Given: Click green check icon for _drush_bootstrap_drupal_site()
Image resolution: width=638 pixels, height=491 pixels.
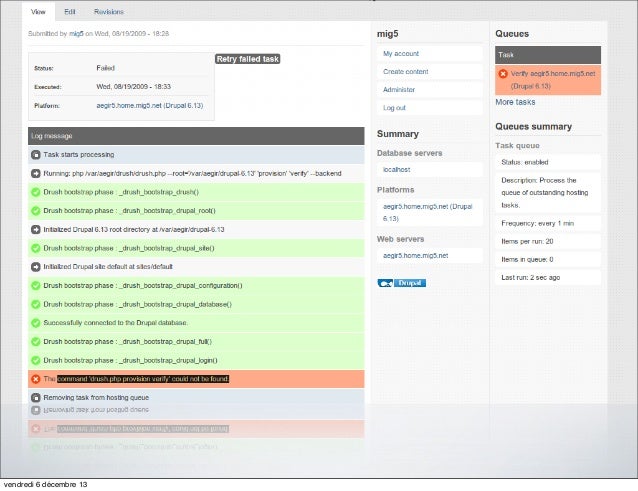Looking at the screenshot, I should tap(36, 248).
